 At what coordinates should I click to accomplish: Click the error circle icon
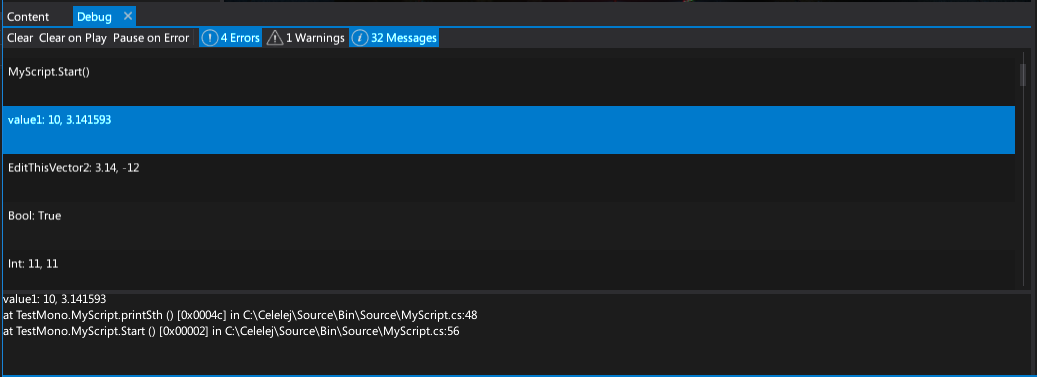click(210, 38)
